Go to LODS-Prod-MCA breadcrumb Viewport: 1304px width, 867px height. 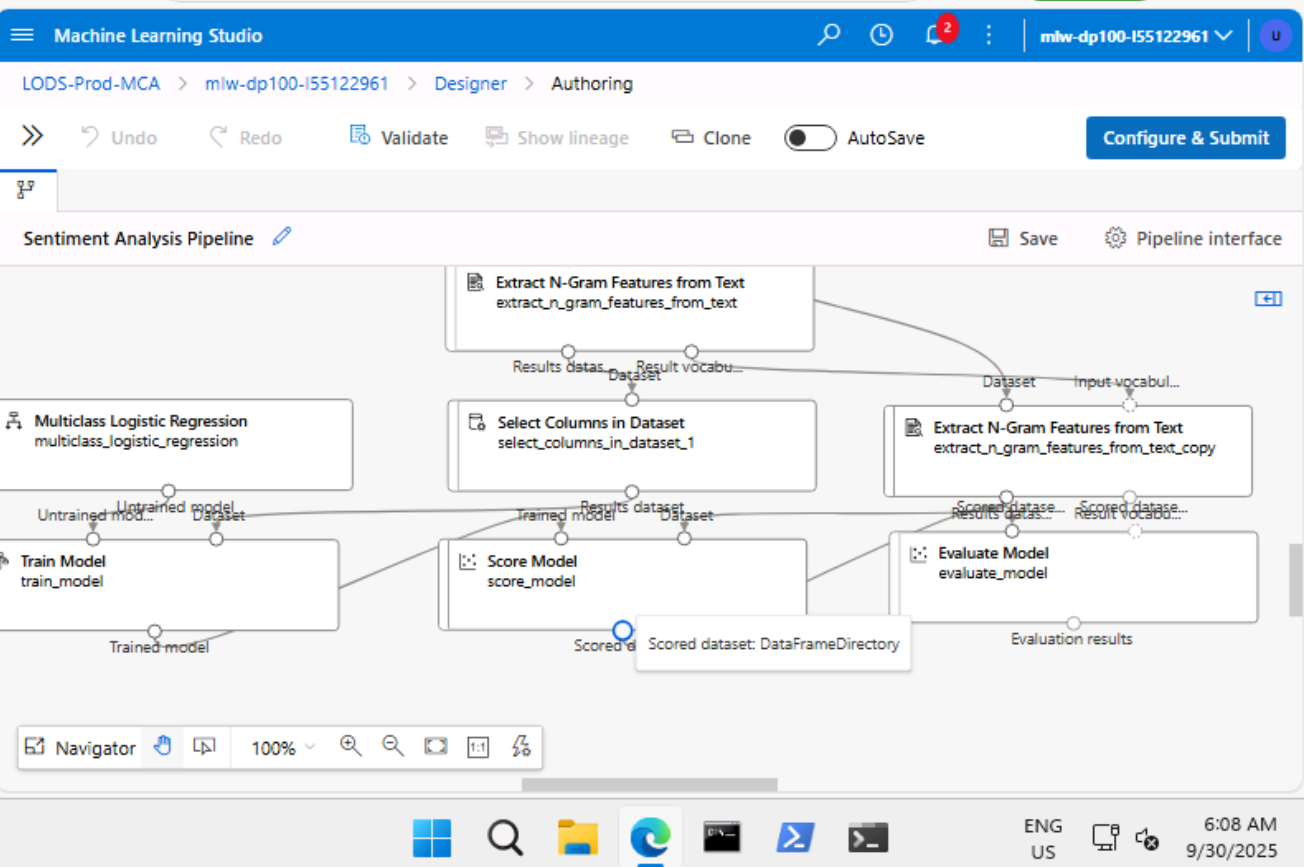91,84
